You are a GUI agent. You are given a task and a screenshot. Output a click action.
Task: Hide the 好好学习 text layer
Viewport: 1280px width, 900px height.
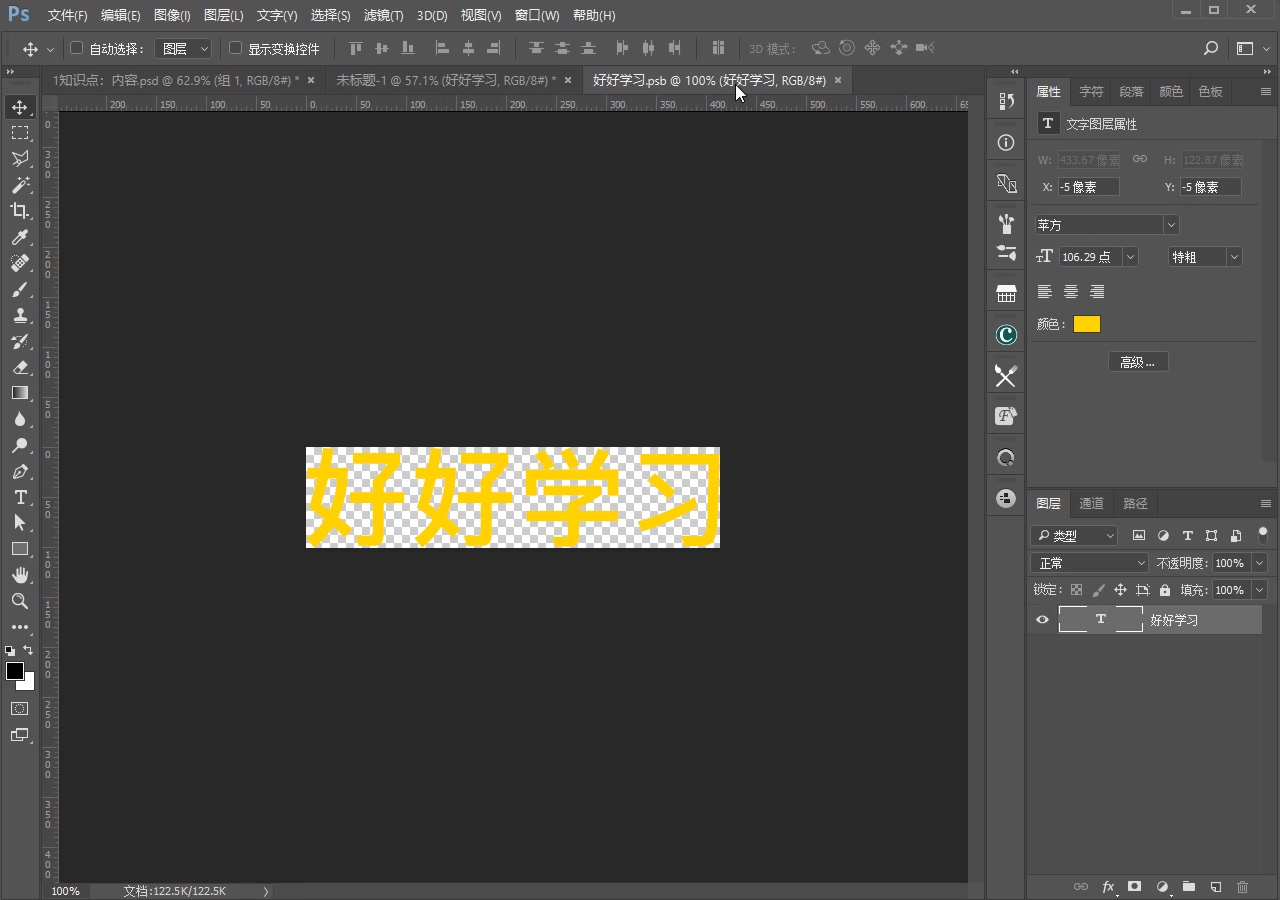click(1042, 620)
